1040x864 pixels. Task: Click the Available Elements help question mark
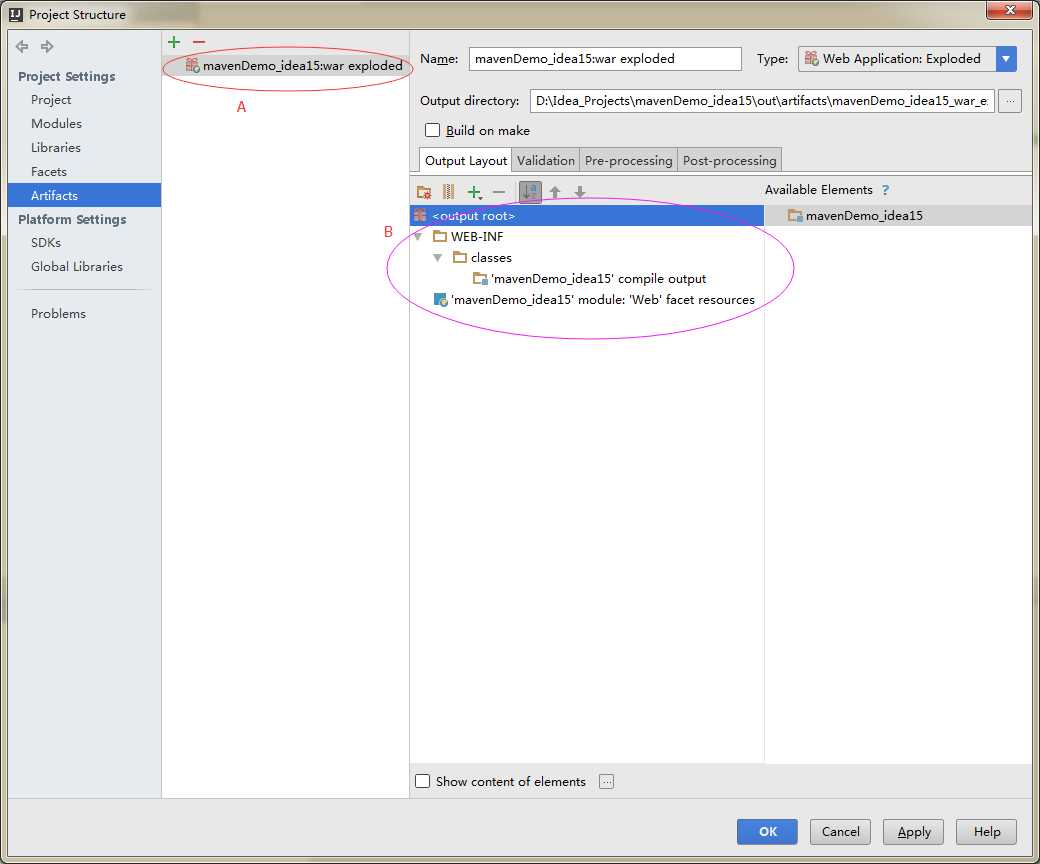885,190
